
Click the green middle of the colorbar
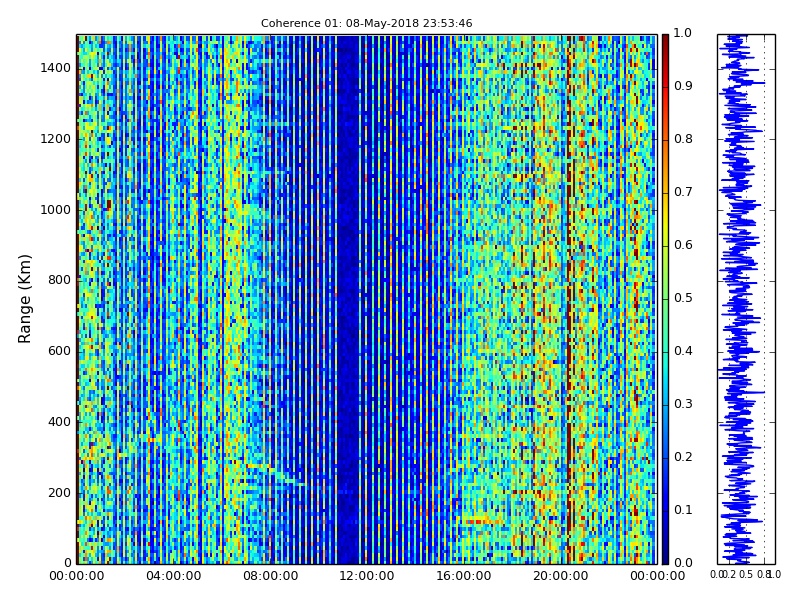665,299
